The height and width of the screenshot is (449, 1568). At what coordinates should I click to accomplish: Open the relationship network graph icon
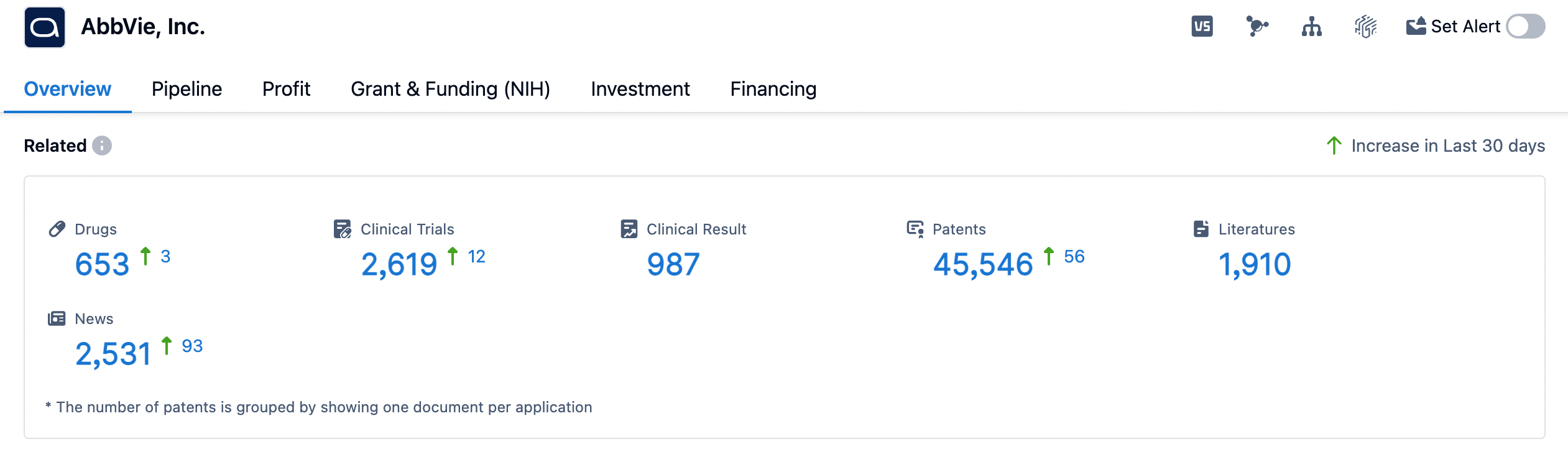tap(1257, 27)
